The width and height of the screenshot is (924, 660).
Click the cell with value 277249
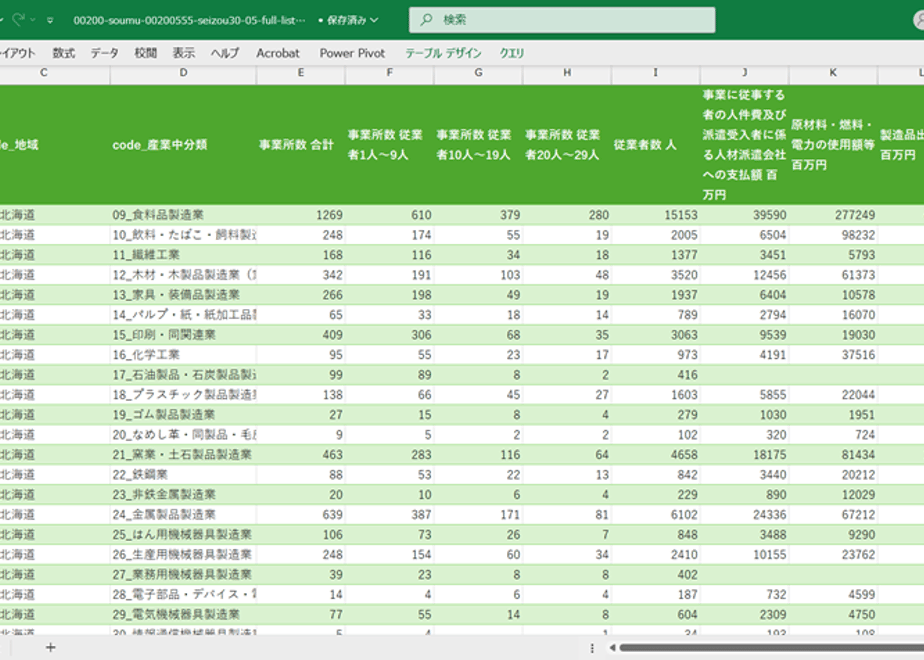833,215
